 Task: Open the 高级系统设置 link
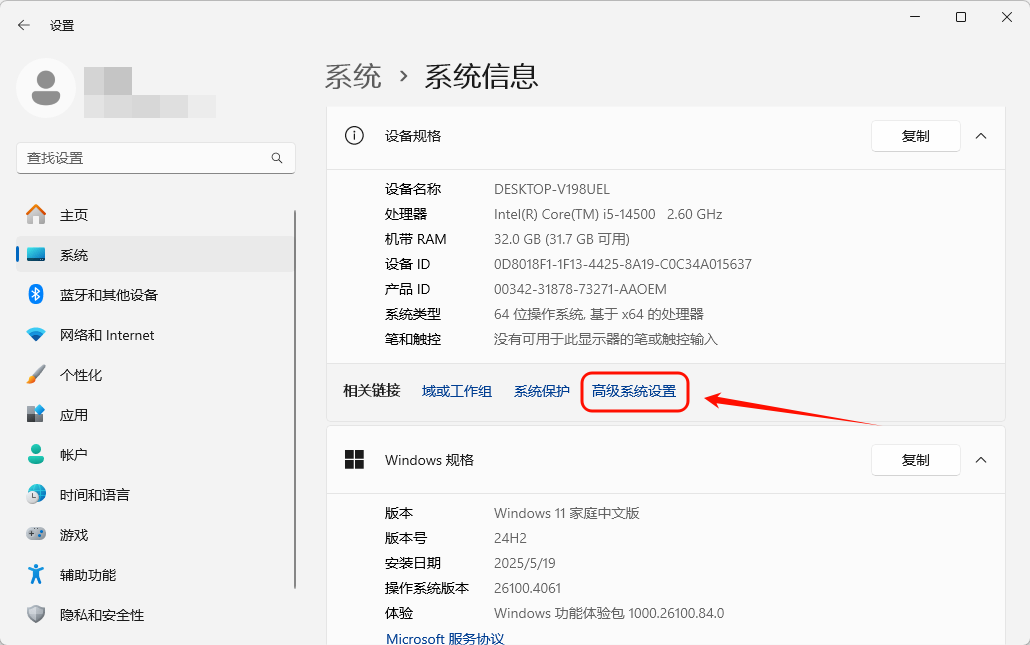point(634,391)
